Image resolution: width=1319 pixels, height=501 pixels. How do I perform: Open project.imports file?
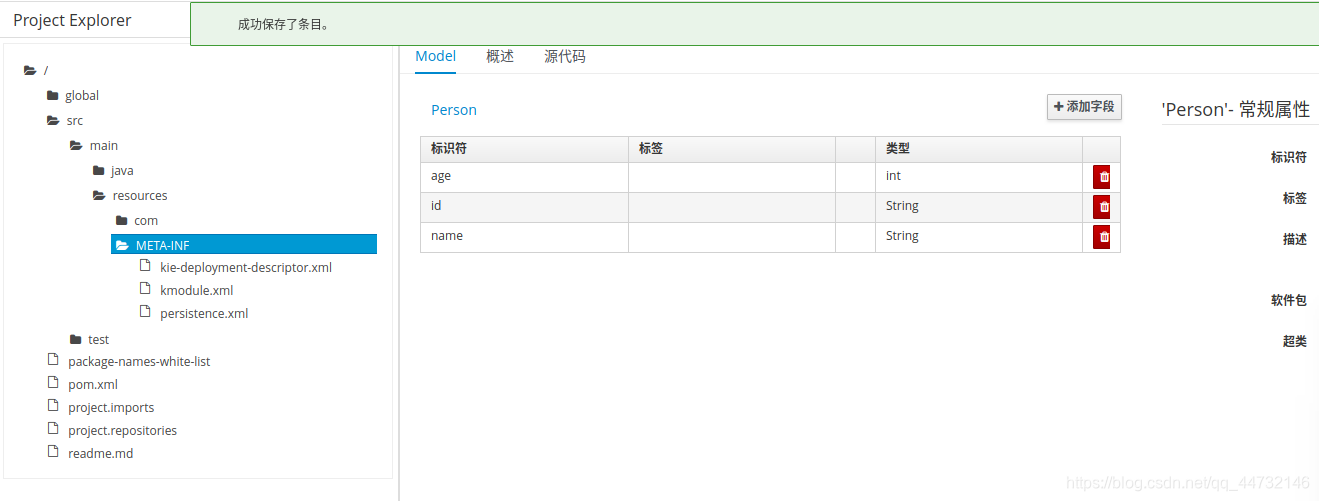(x=111, y=408)
